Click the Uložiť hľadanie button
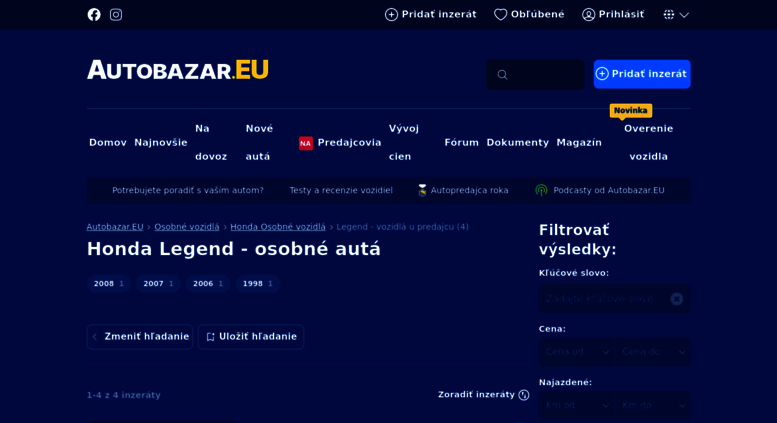777x423 pixels. [251, 337]
